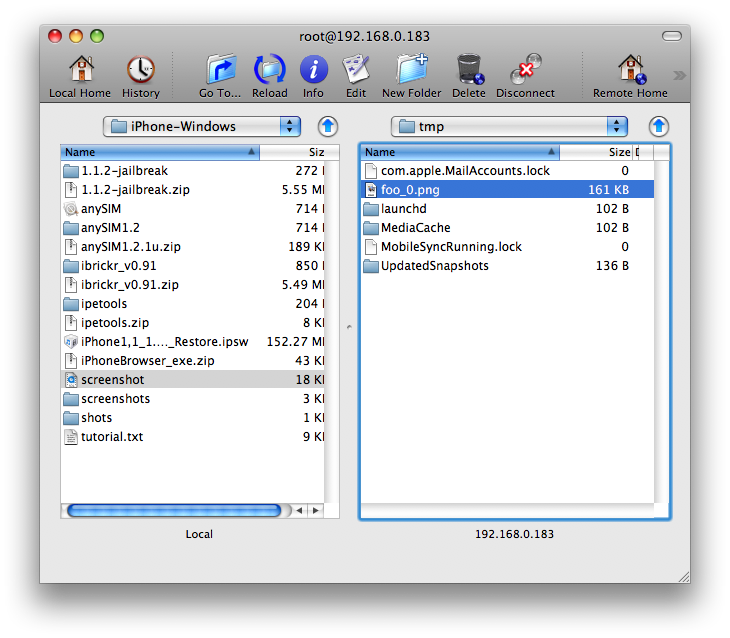Screen dimensions: 730x638
Task: Go to Remote Home directory
Action: tap(630, 70)
